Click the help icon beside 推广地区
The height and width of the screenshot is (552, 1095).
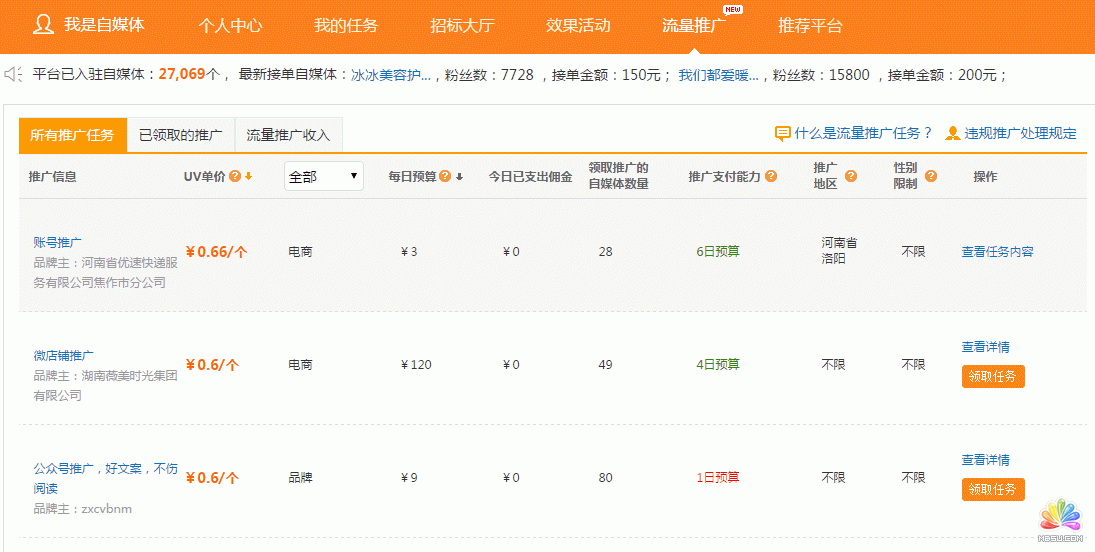[x=851, y=176]
